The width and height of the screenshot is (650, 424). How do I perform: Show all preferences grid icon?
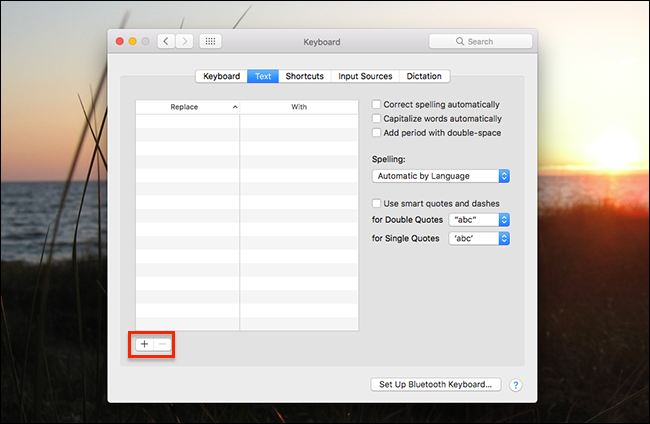coord(210,41)
